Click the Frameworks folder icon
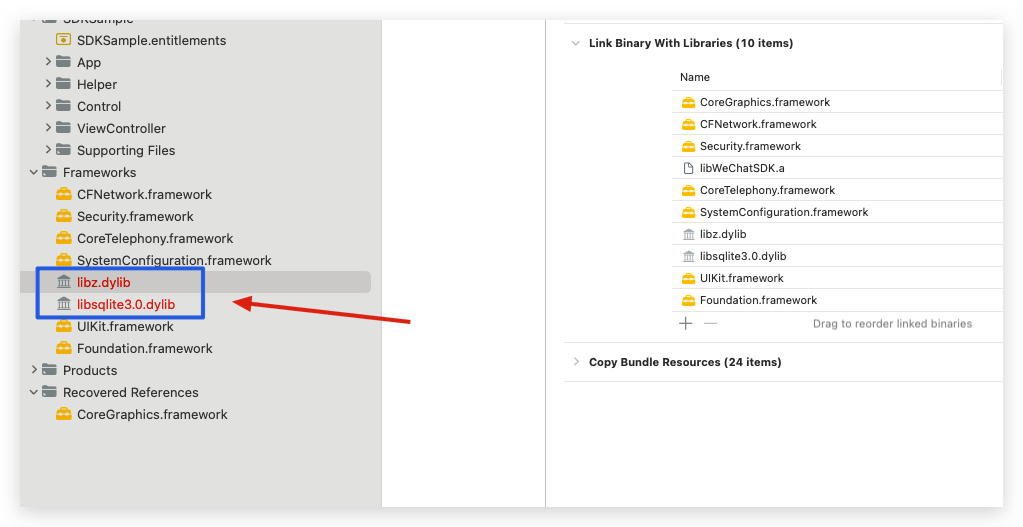 coord(49,172)
